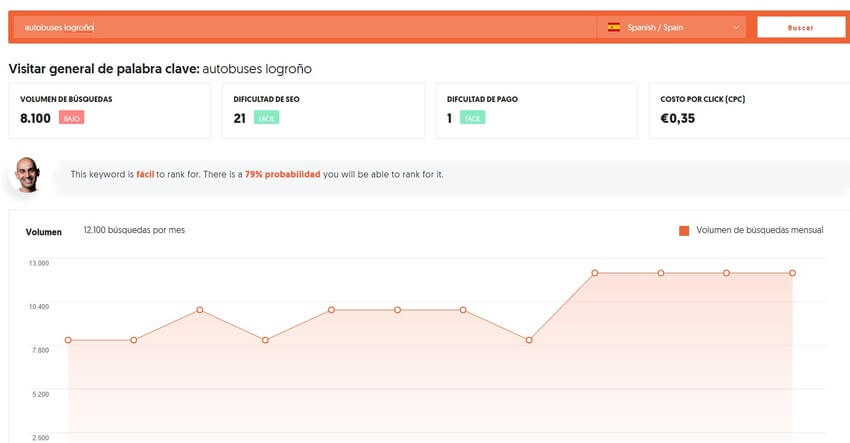Click the round avatar photo beside the tip
Viewport: 850px width, 443px height.
(26, 174)
